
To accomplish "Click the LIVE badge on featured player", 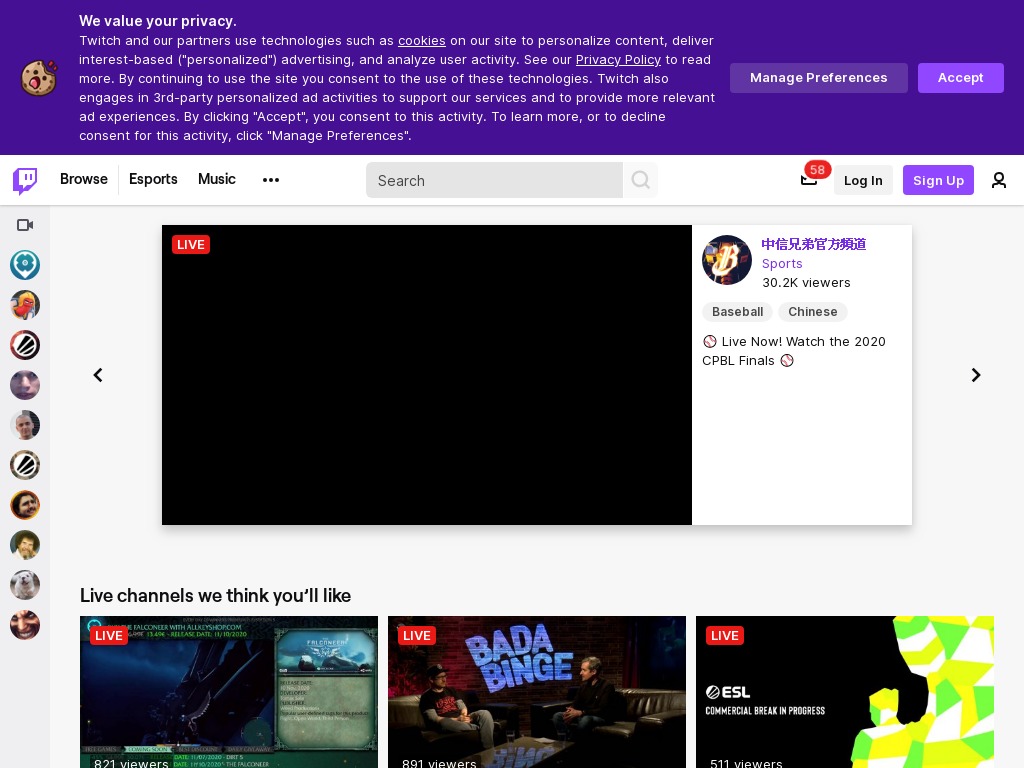I will 191,244.
